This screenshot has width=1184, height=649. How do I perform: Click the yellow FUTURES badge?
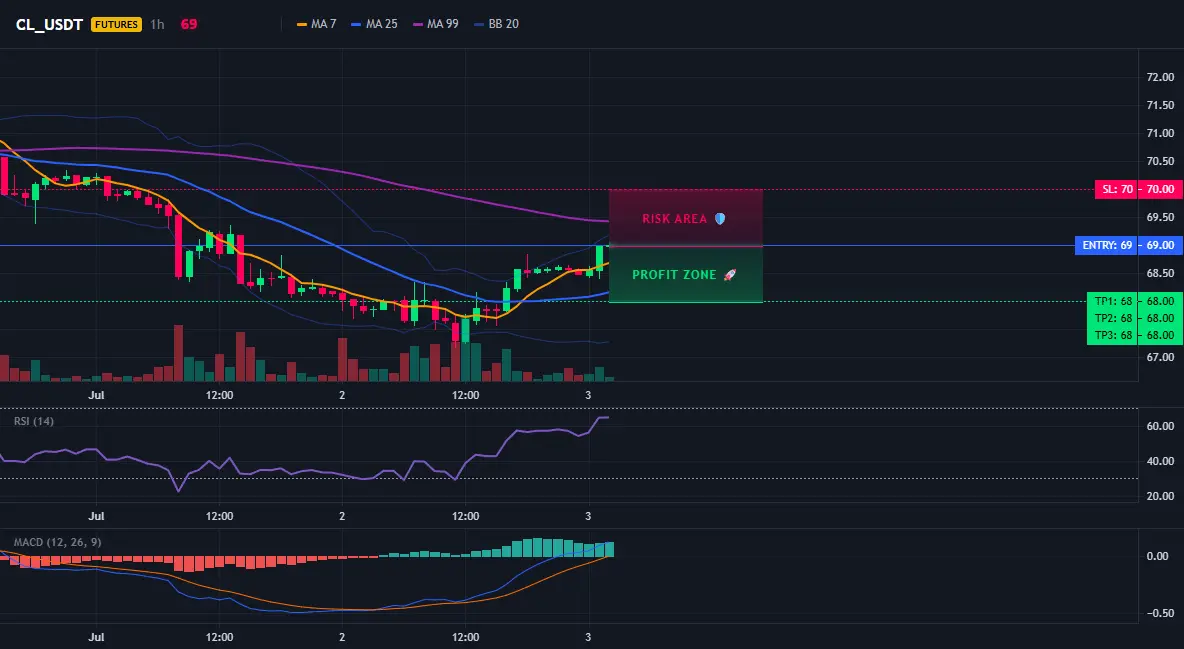point(116,24)
